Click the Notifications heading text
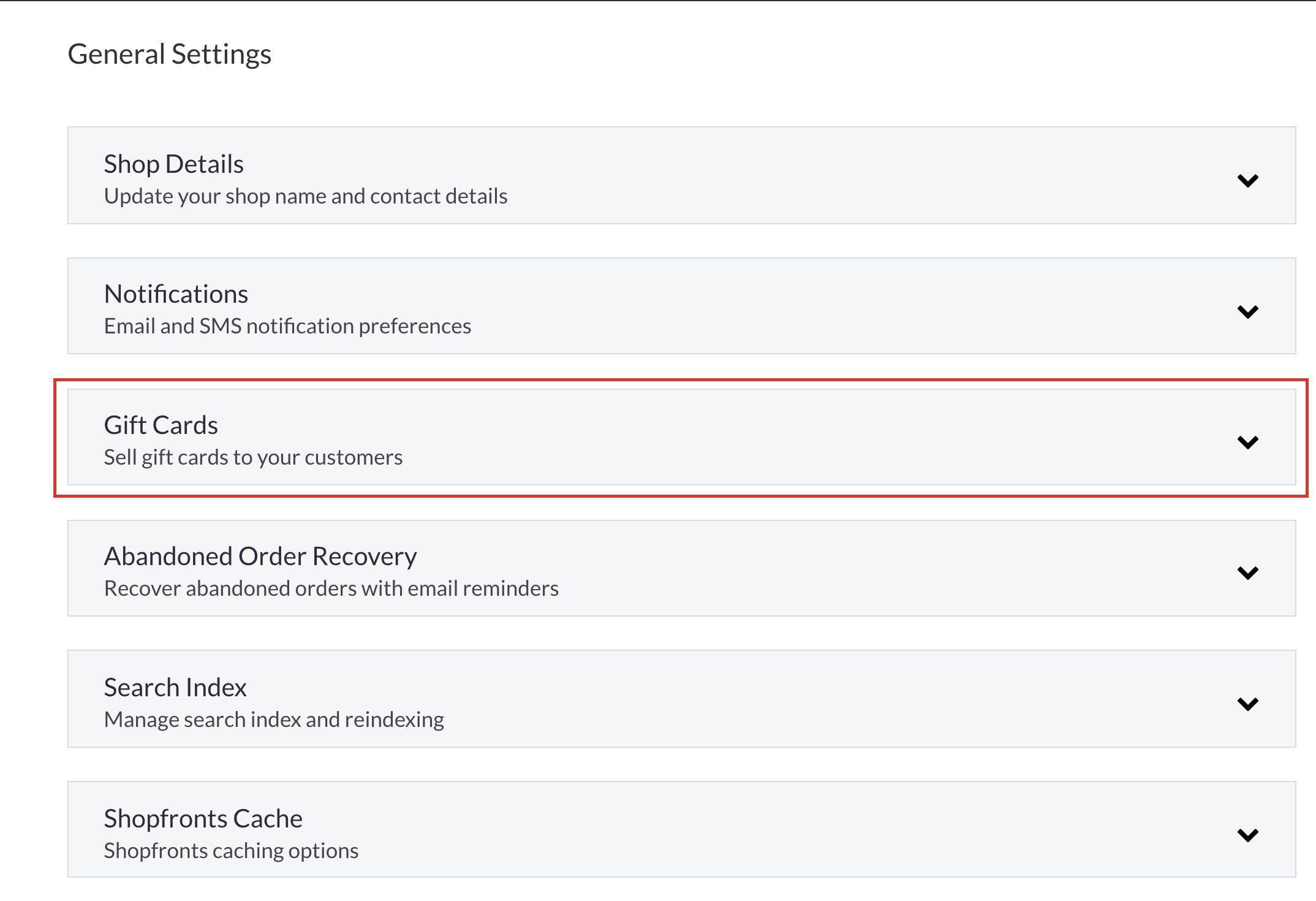This screenshot has height=901, width=1316. [x=176, y=294]
